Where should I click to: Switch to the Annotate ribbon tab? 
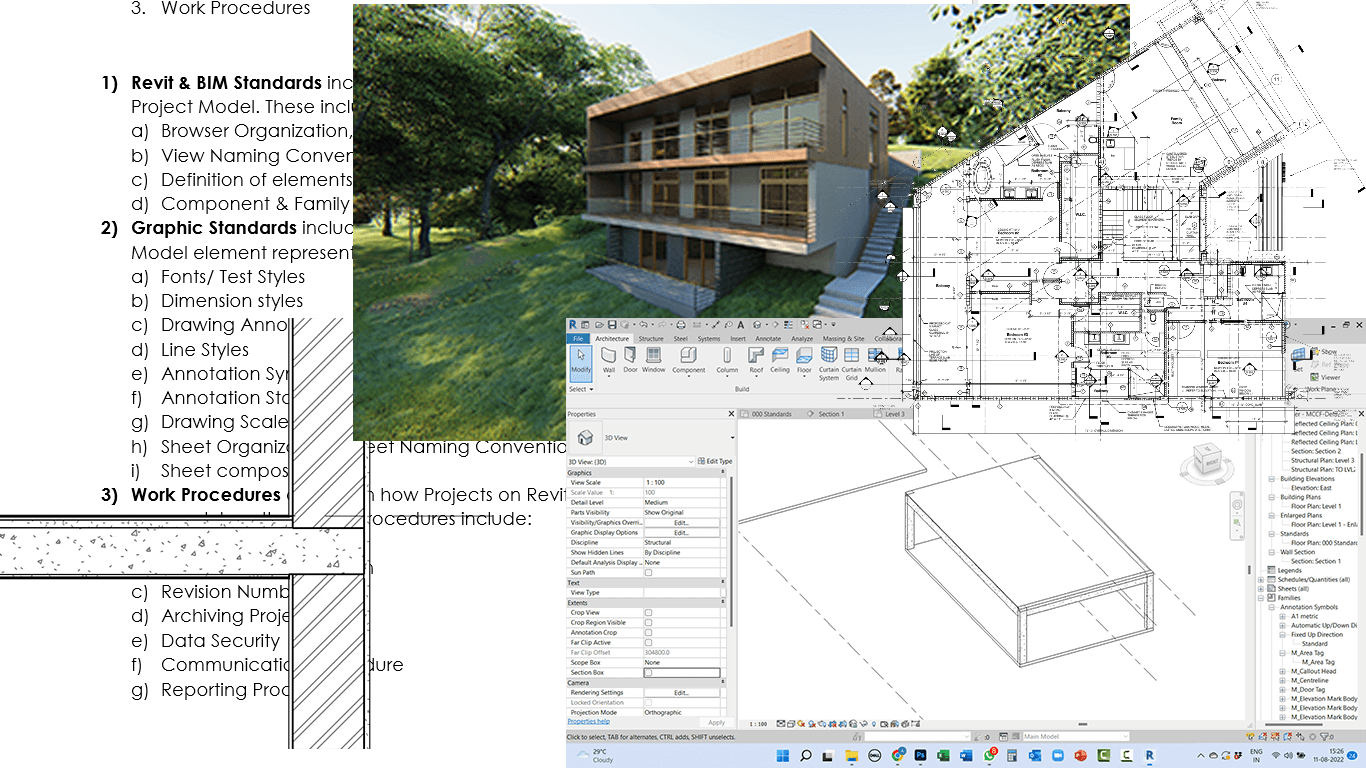tap(768, 339)
